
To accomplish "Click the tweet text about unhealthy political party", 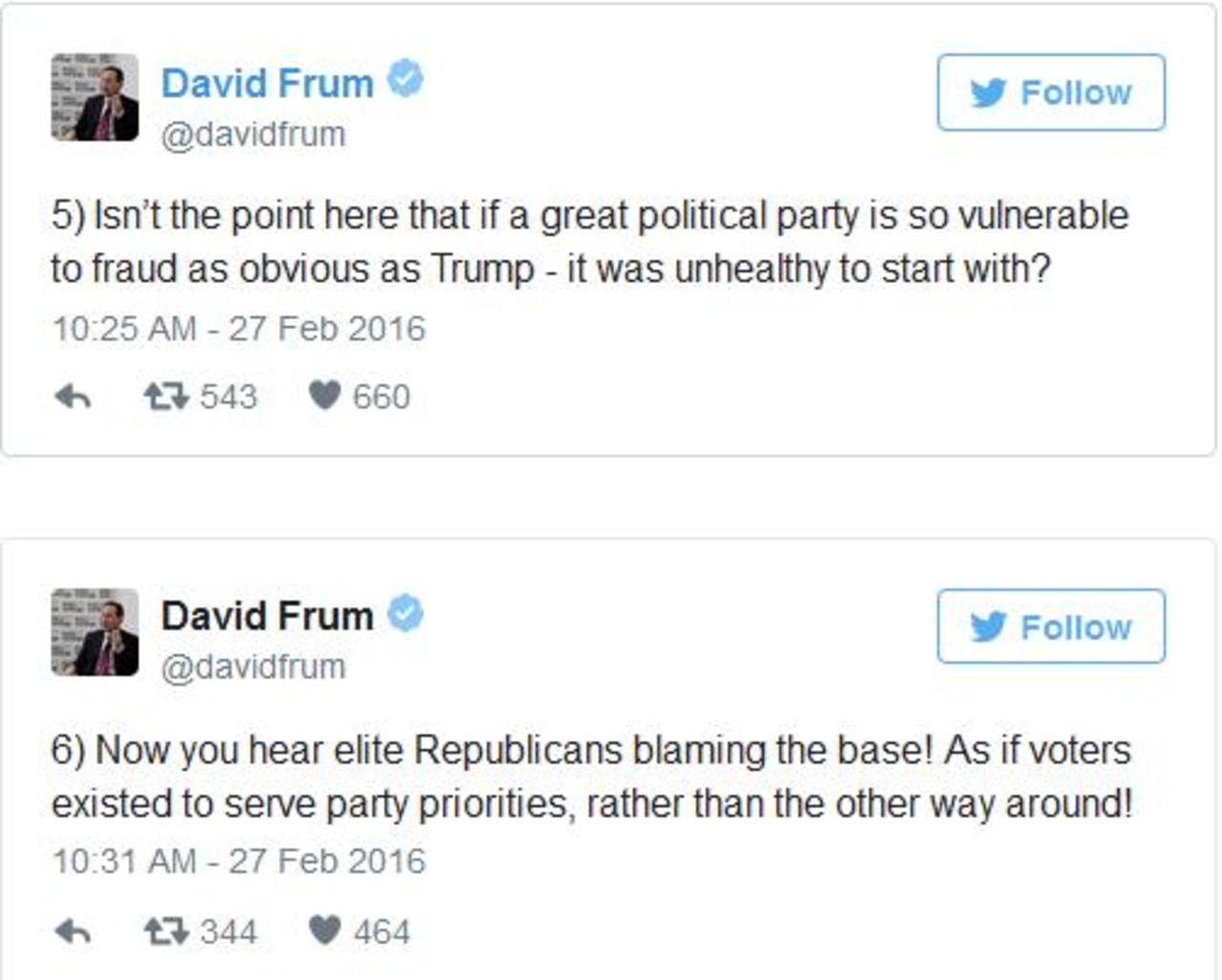I will click(589, 241).
